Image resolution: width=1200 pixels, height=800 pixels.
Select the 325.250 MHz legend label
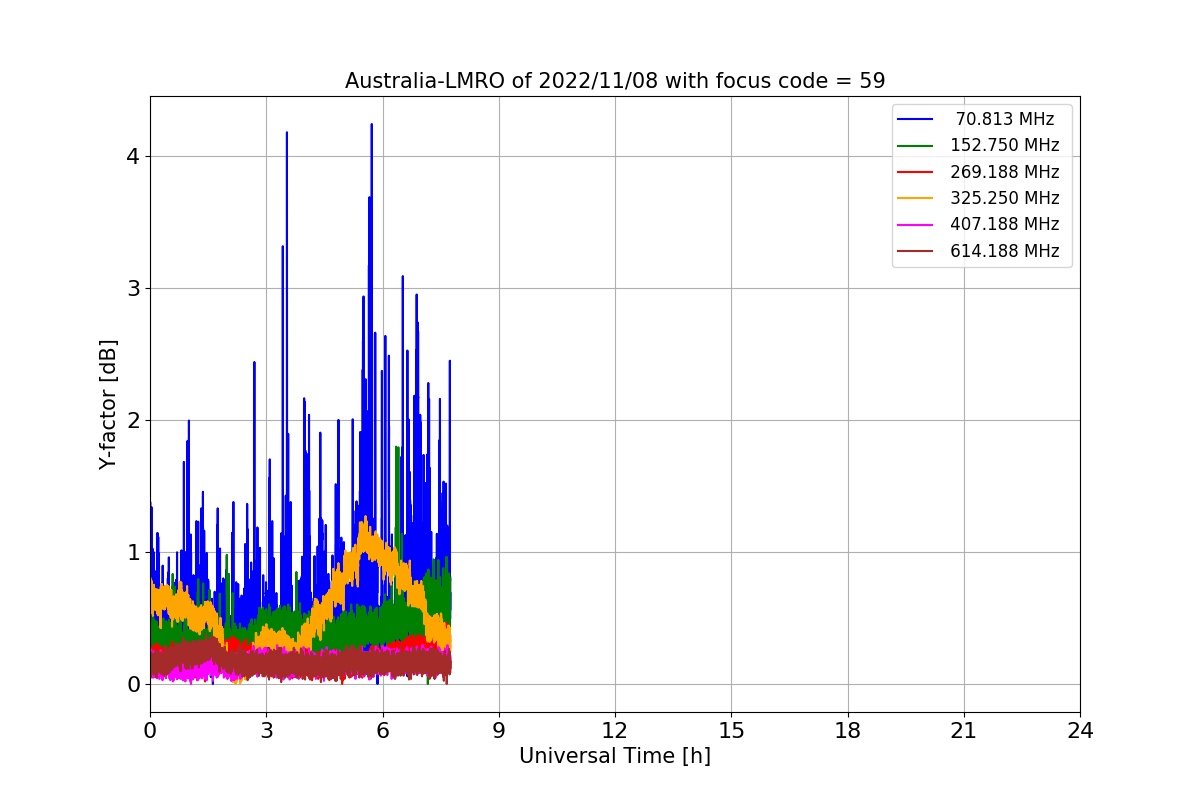pyautogui.click(x=1005, y=198)
